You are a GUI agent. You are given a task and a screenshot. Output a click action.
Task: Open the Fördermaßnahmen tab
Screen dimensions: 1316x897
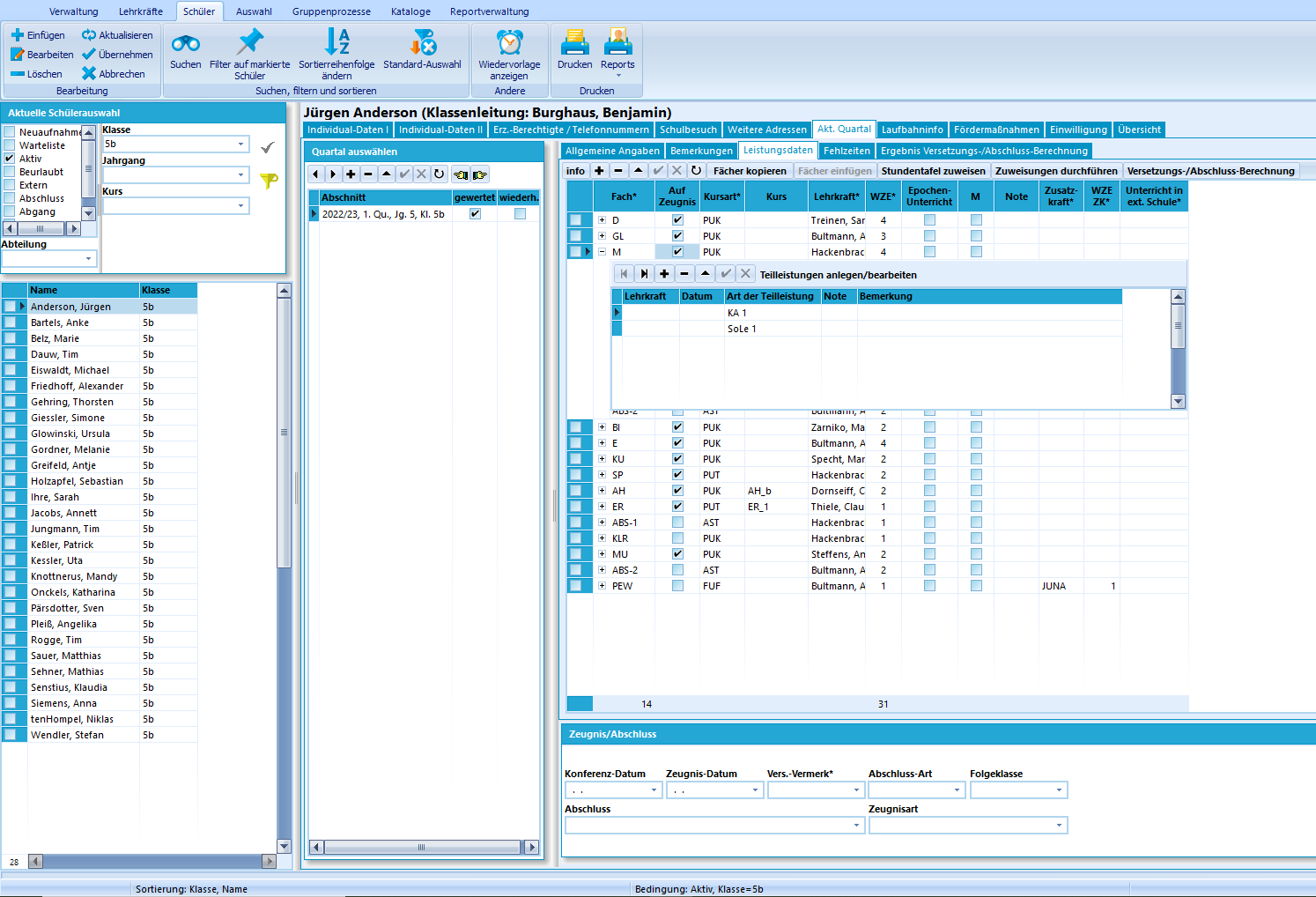click(x=997, y=130)
